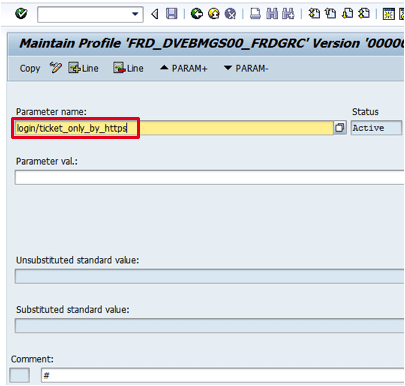Click the Parameter val. input field
This screenshot has height=386, width=405.
(210, 177)
